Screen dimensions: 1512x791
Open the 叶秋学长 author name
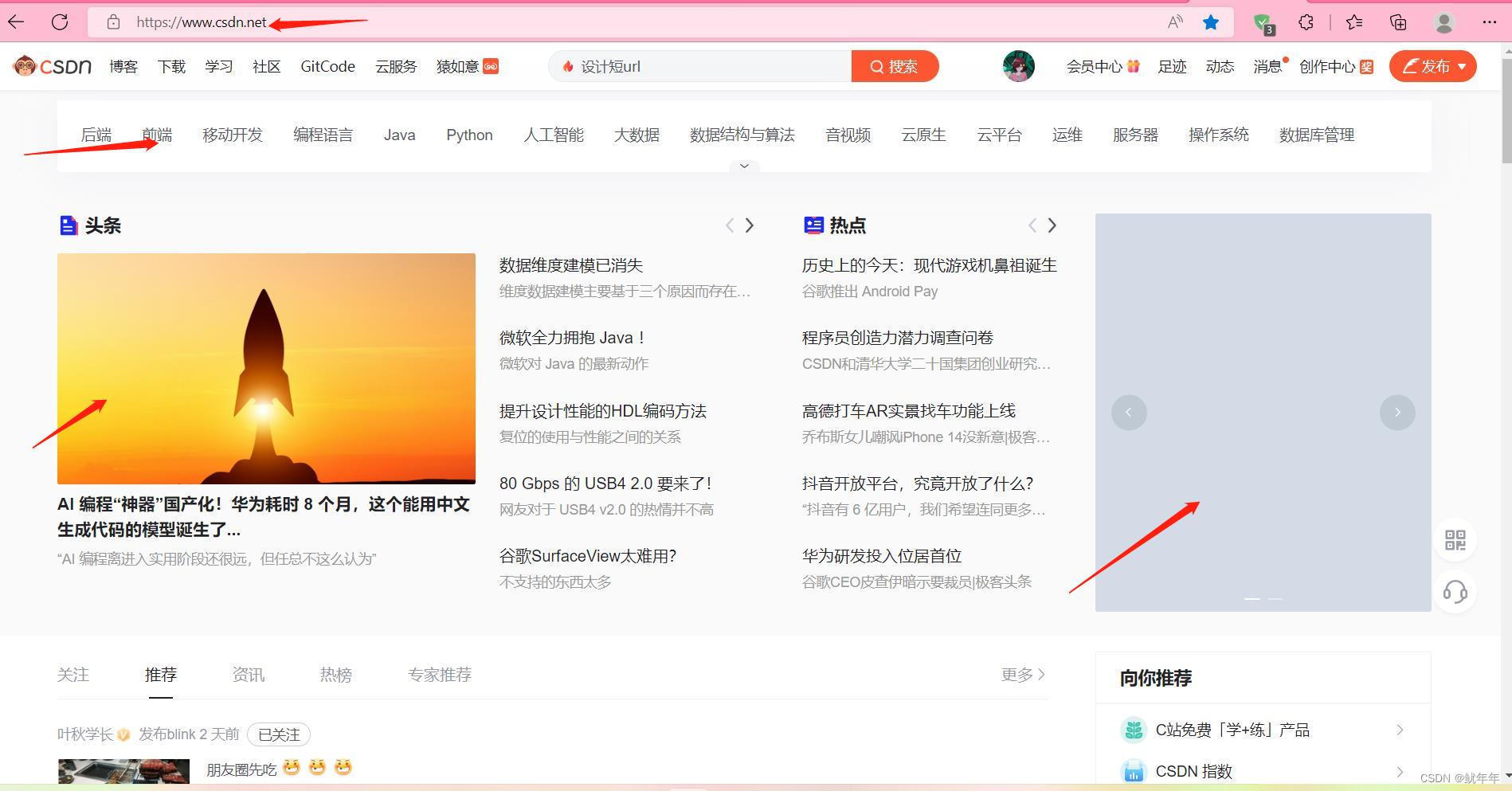coord(85,734)
